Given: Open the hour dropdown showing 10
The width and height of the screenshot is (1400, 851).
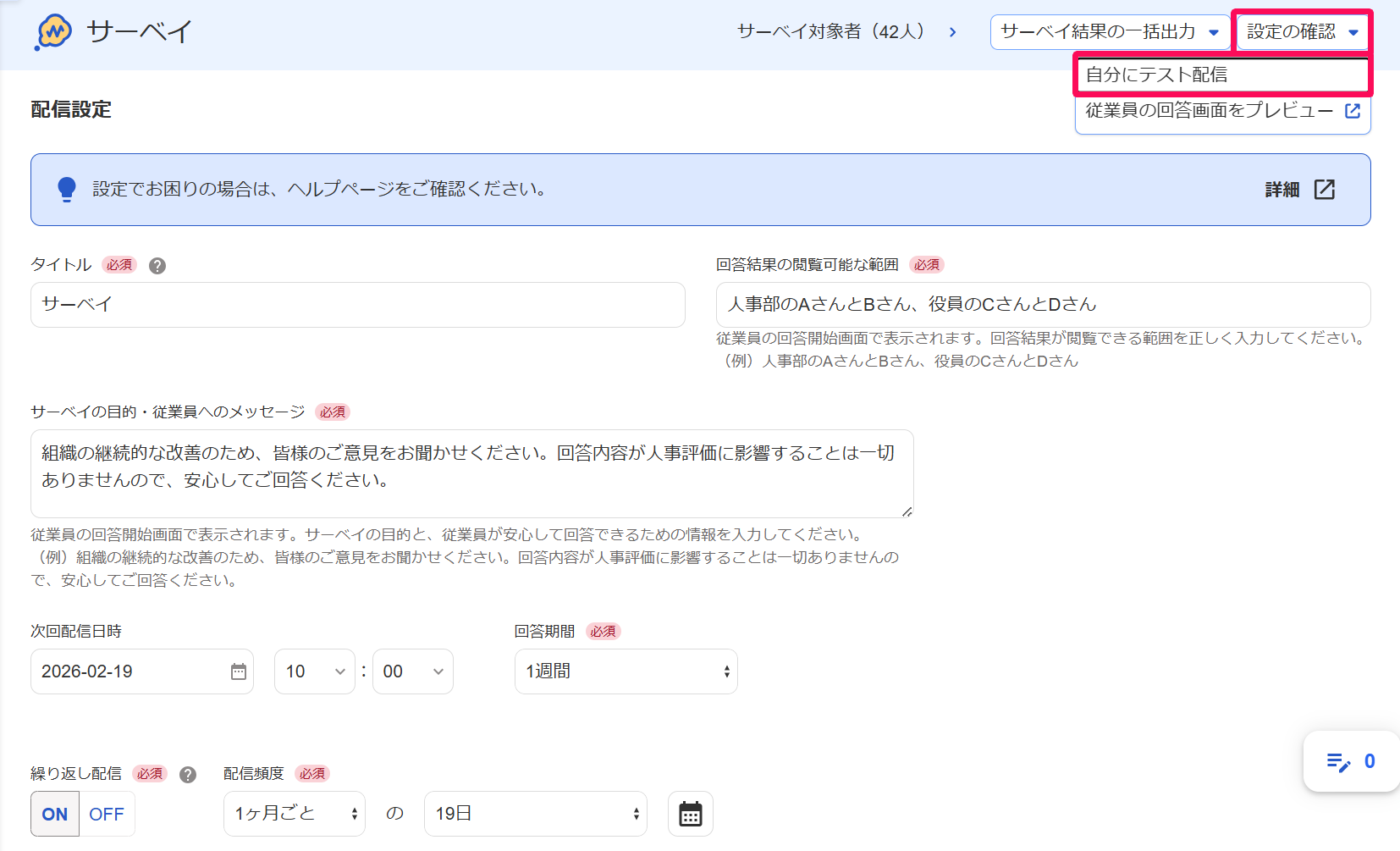Looking at the screenshot, I should (315, 671).
